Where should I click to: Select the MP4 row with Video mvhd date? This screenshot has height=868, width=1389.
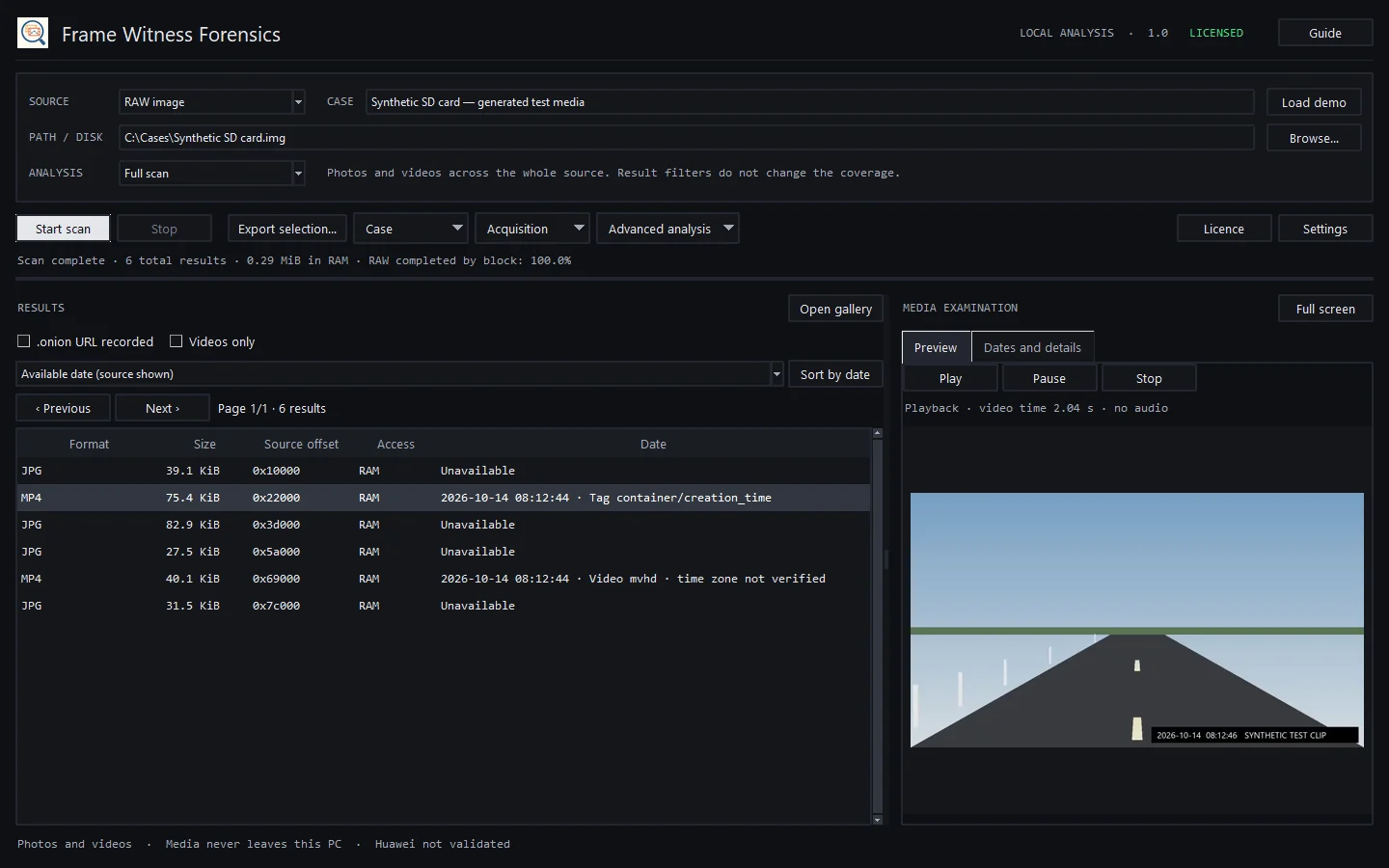444,579
